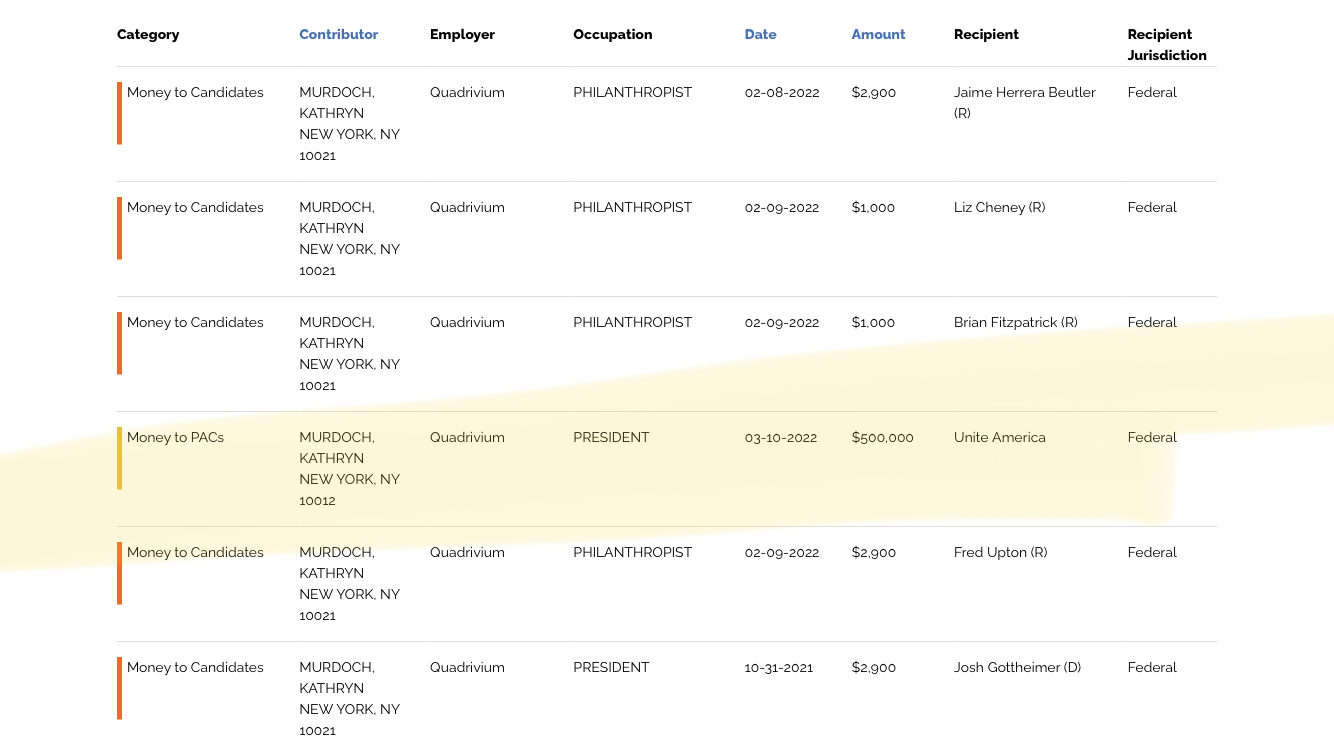
Task: Select Federal jurisdiction in Josh Gottheimer row
Action: tap(1152, 667)
